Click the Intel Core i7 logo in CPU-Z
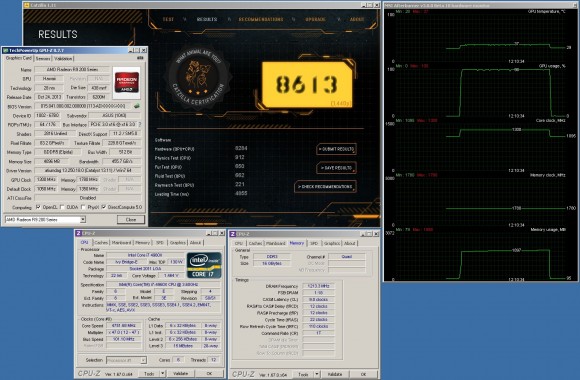The height and width of the screenshot is (380, 580). 204,265
